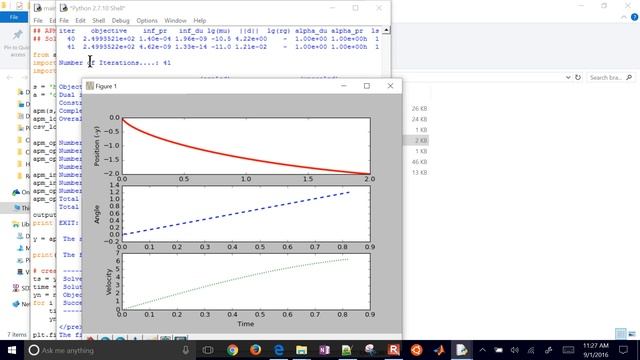Select This PC in Explorer navigation pane

pyautogui.click(x=20, y=208)
